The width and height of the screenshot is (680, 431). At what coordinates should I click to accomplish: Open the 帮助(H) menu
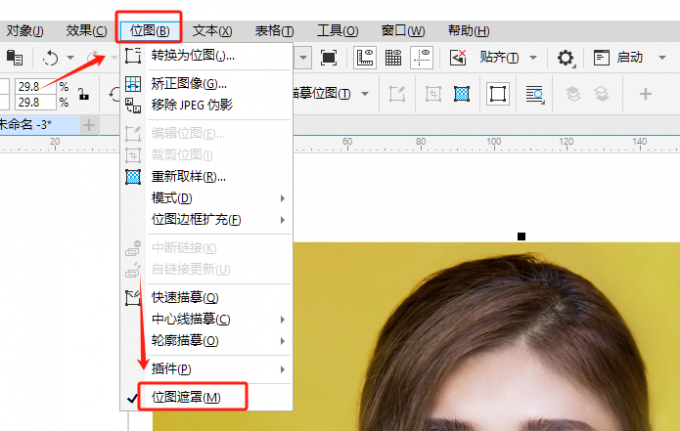click(x=468, y=31)
